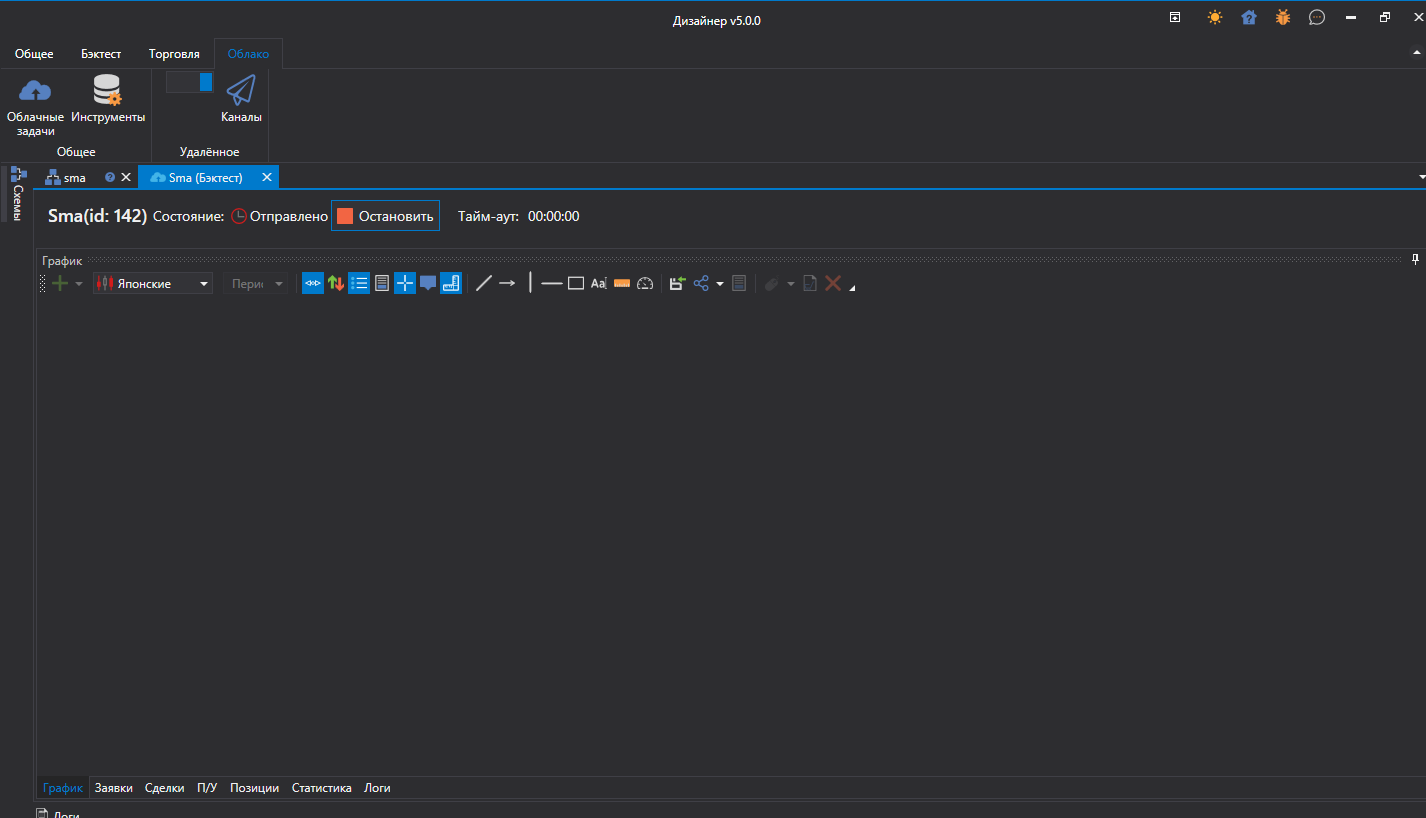This screenshot has height=818, width=1426.
Task: Click the save-with-green-arrow chart icon
Action: click(x=677, y=284)
